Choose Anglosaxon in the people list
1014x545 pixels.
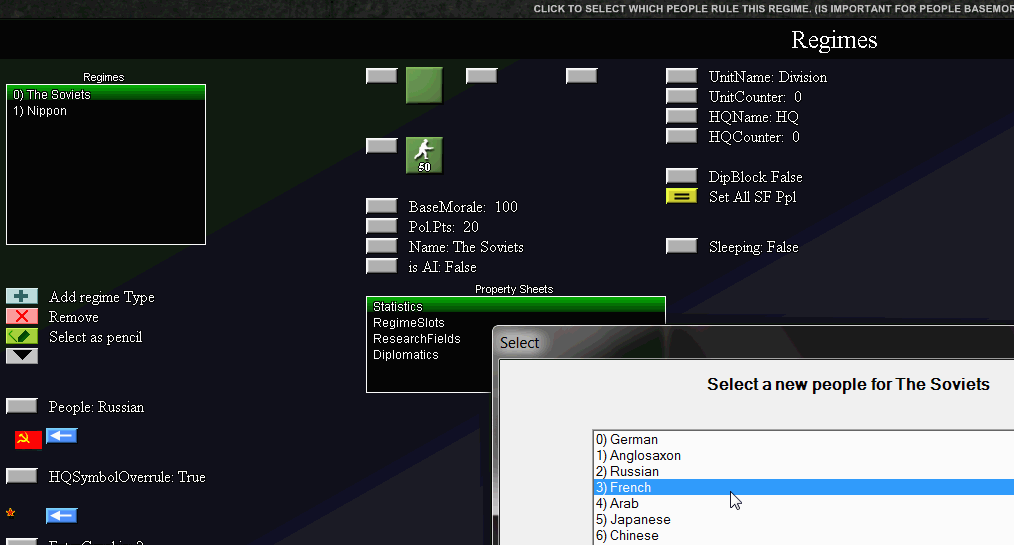coord(804,456)
